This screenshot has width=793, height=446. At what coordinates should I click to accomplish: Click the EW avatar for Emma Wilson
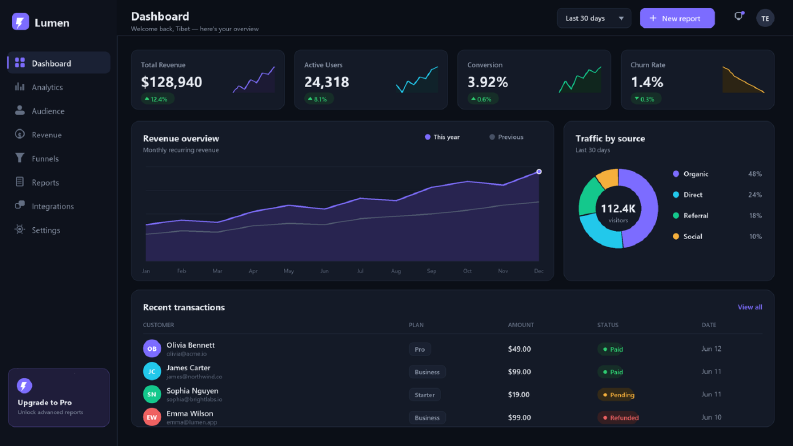[x=152, y=417]
